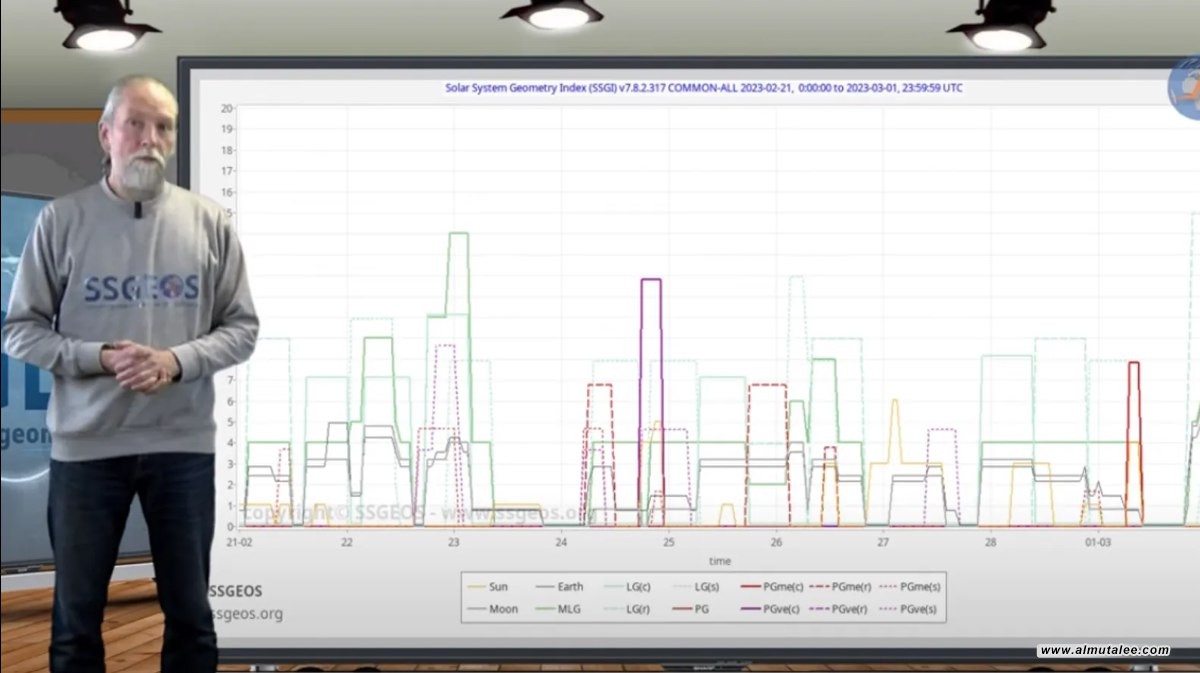Click the SSGEOS logo on the sweater
This screenshot has width=1200, height=673.
point(140,289)
